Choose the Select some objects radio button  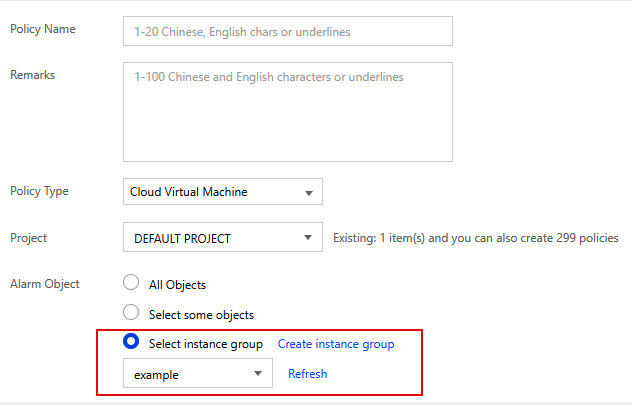[x=130, y=313]
